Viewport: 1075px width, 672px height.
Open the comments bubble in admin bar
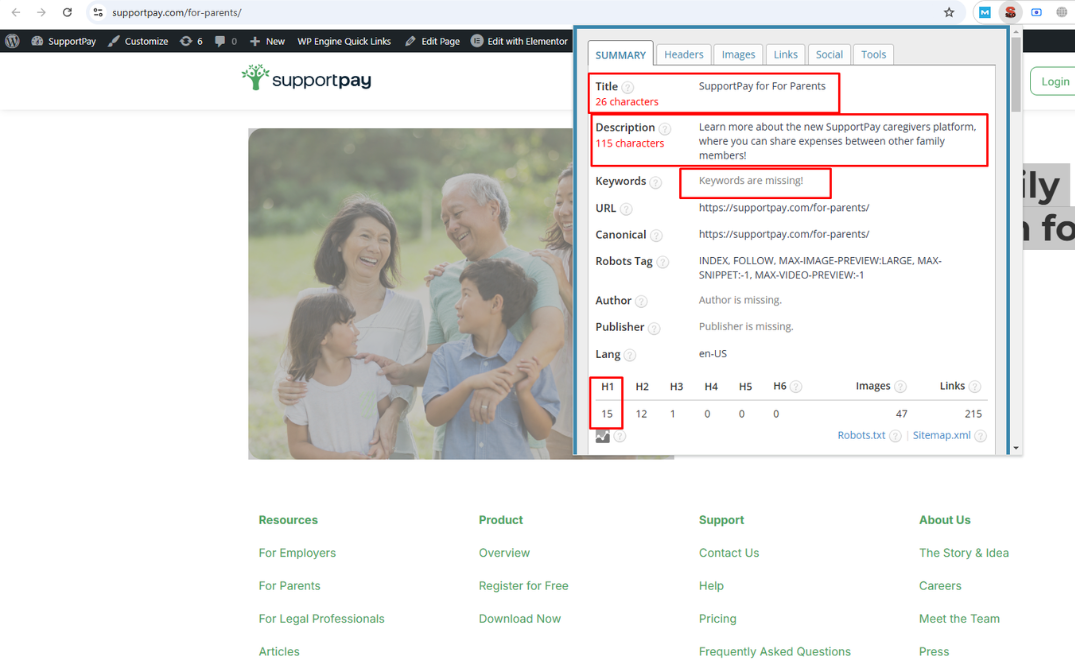click(225, 41)
